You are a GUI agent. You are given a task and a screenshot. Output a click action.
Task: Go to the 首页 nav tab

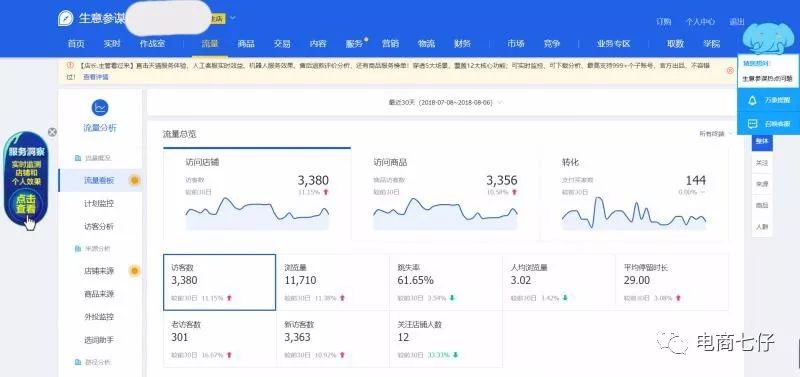coord(76,44)
